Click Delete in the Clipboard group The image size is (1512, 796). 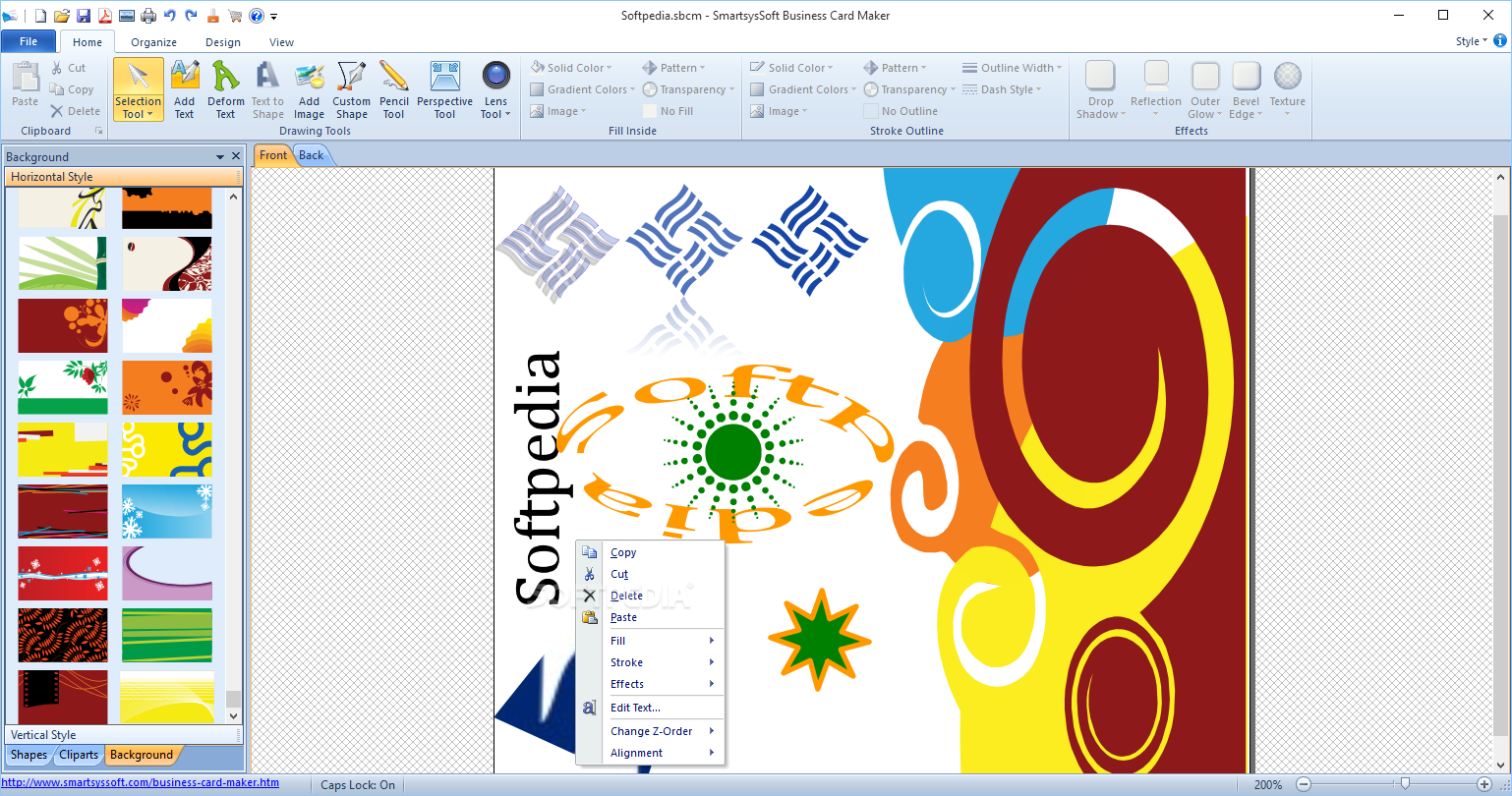coord(76,111)
